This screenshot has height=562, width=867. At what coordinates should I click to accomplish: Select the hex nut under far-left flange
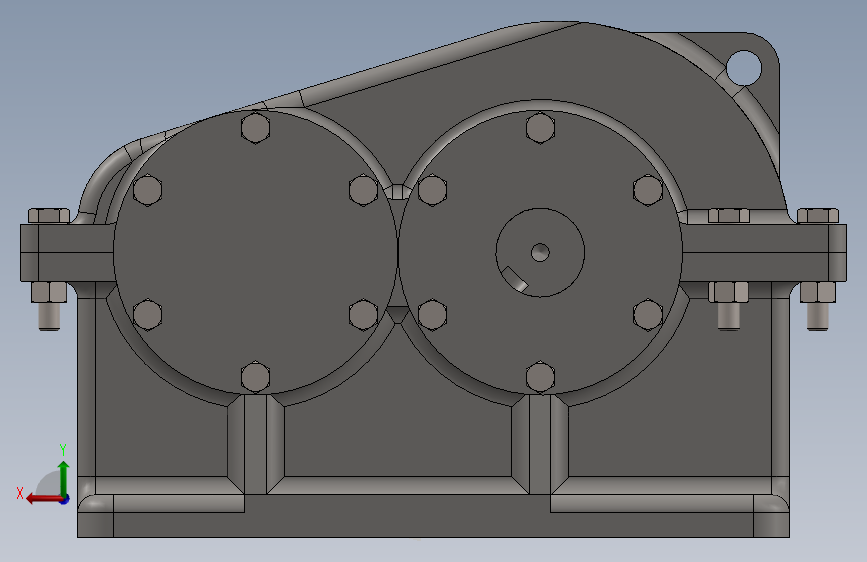click(49, 292)
